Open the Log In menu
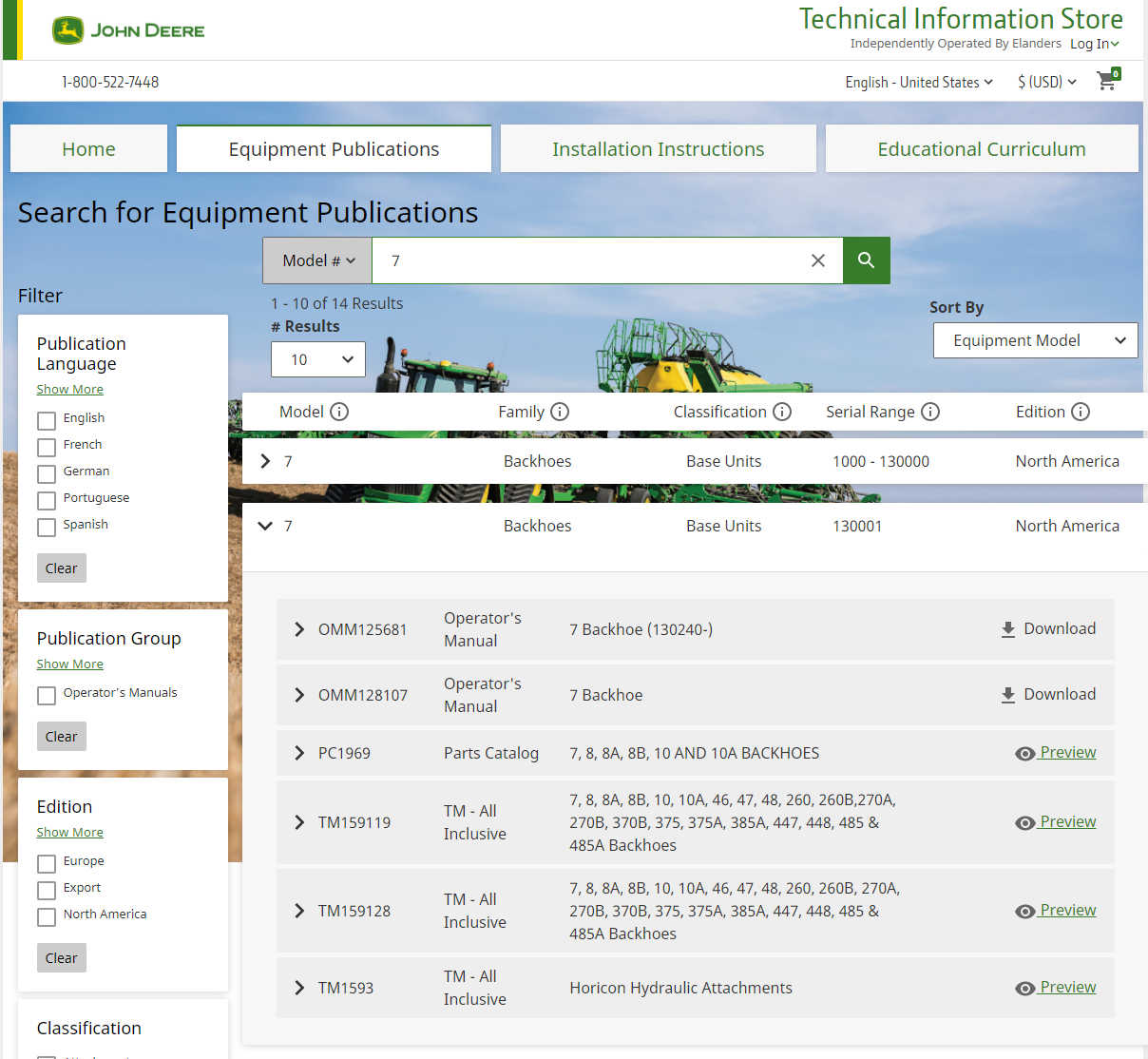Image resolution: width=1148 pixels, height=1059 pixels. [1095, 44]
